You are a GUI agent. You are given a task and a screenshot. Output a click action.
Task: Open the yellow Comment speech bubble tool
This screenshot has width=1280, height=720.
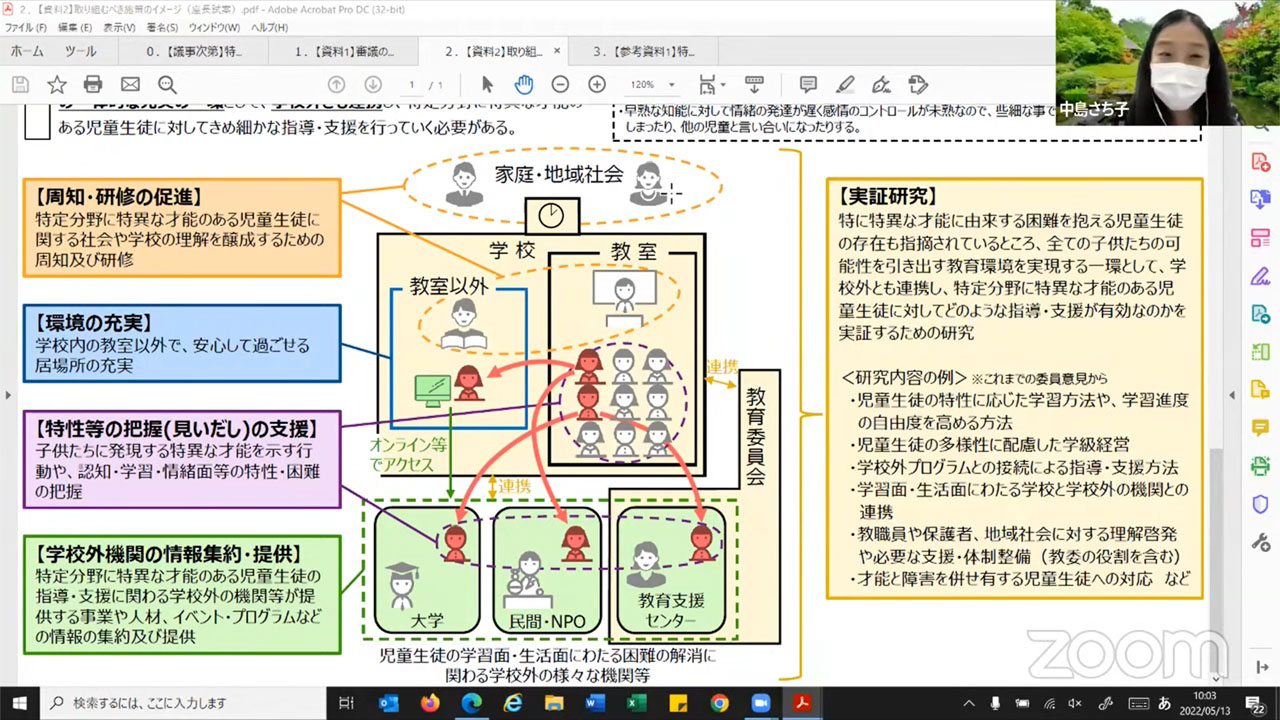[x=1260, y=428]
